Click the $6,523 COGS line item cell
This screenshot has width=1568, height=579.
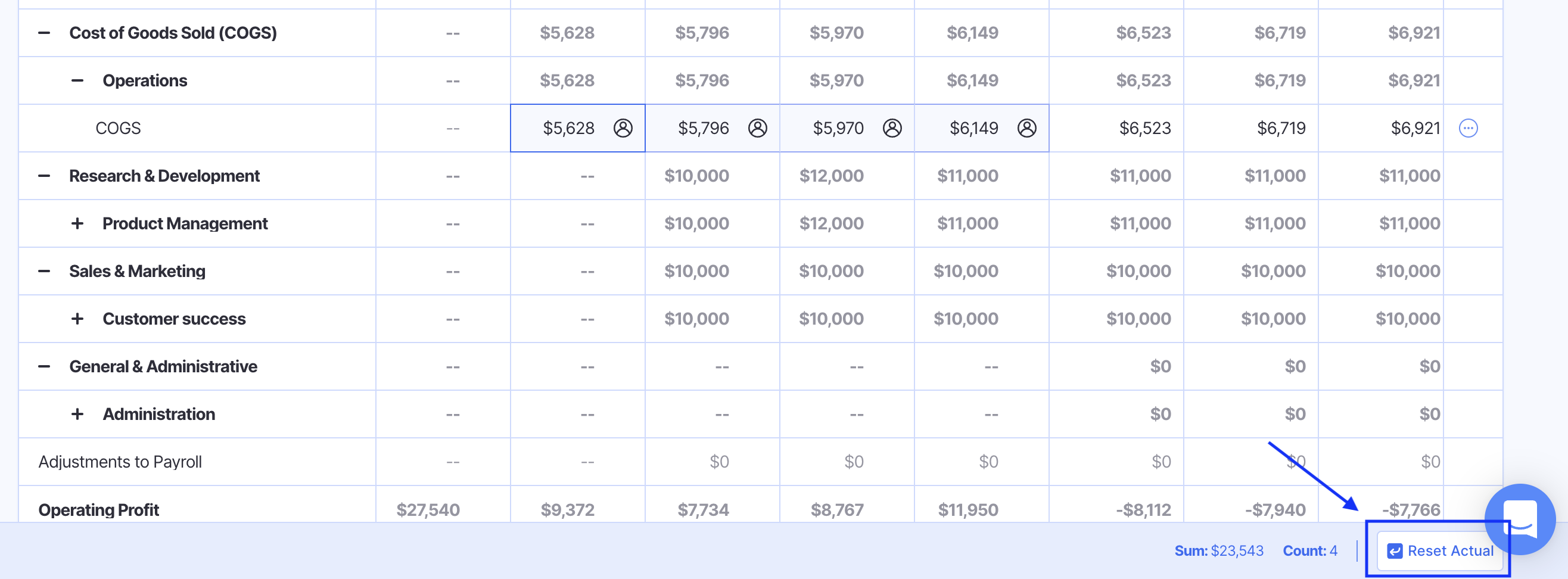[x=1144, y=128]
